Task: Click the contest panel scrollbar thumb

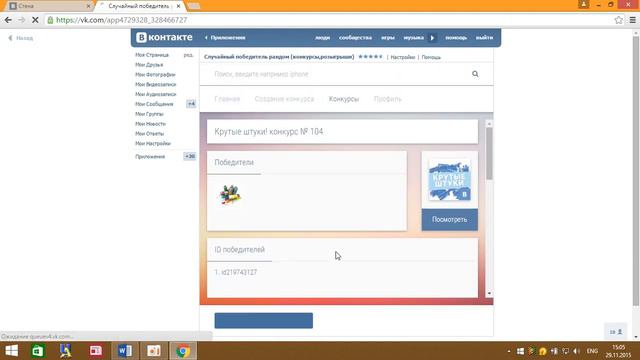Action: [x=489, y=153]
